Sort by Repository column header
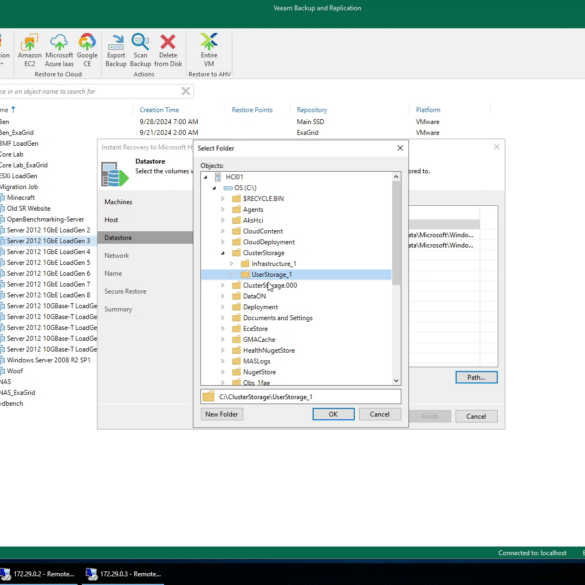The width and height of the screenshot is (585, 585). (x=312, y=110)
